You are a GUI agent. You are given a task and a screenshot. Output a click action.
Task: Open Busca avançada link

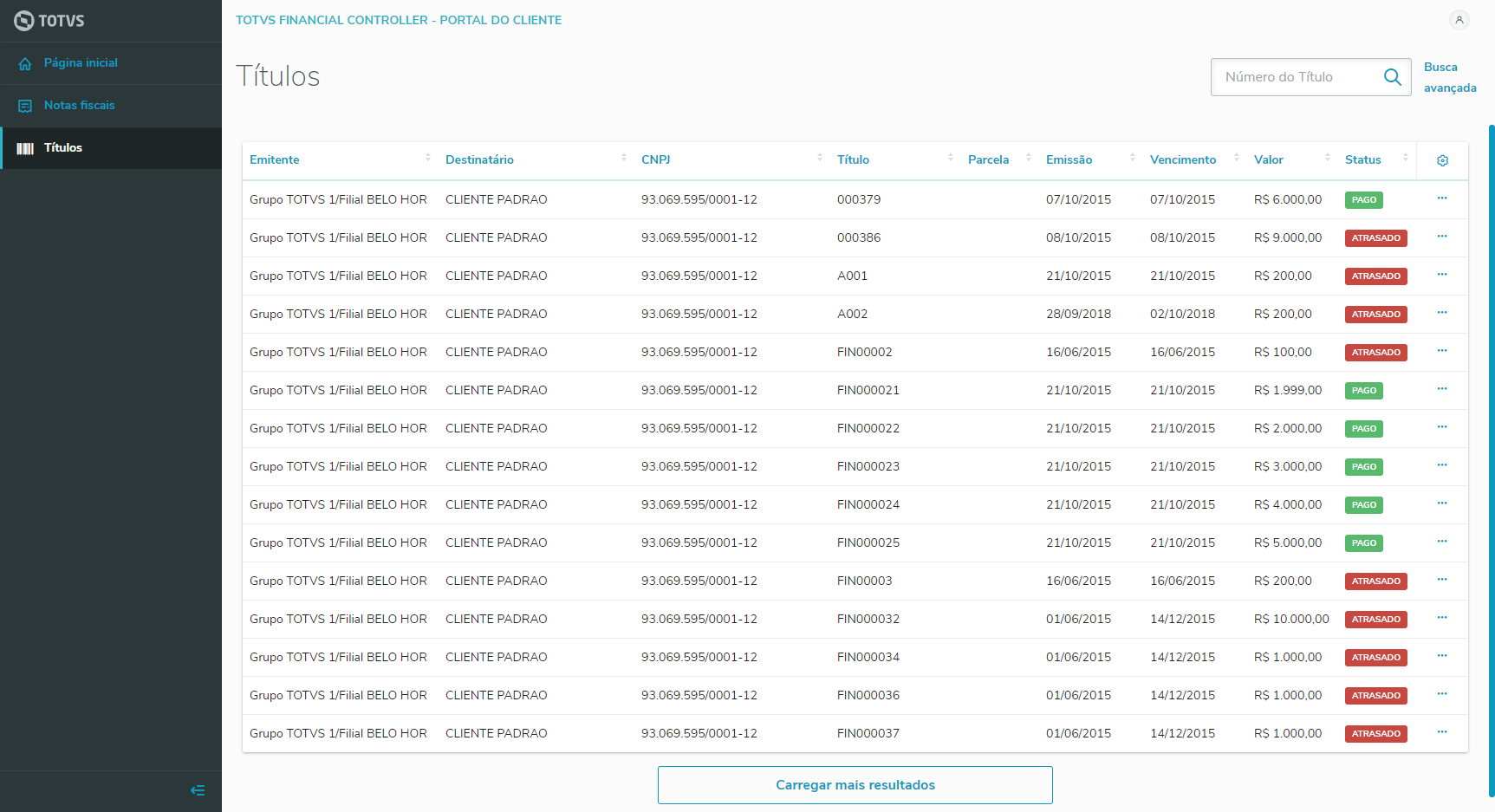click(1450, 77)
